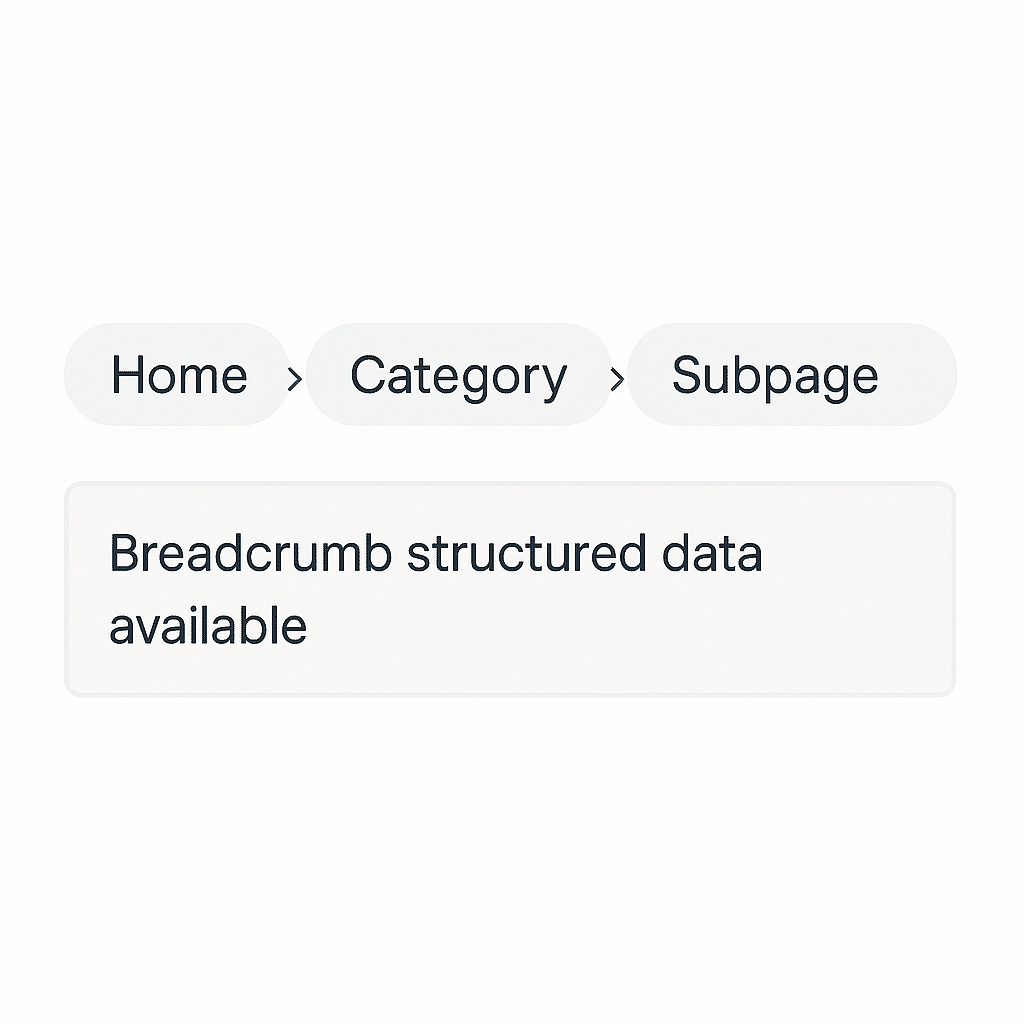
Task: Choose the first breadcrumb item, Home
Action: click(x=178, y=375)
